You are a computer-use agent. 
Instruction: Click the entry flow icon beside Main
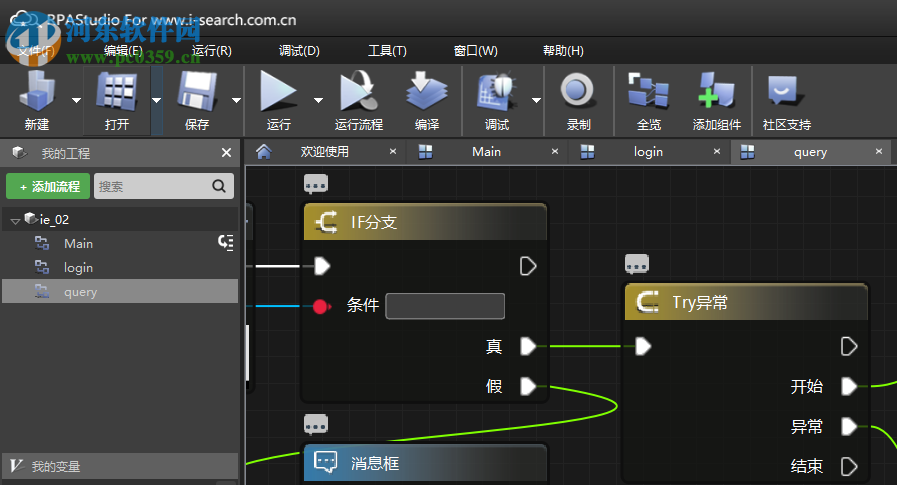(225, 242)
